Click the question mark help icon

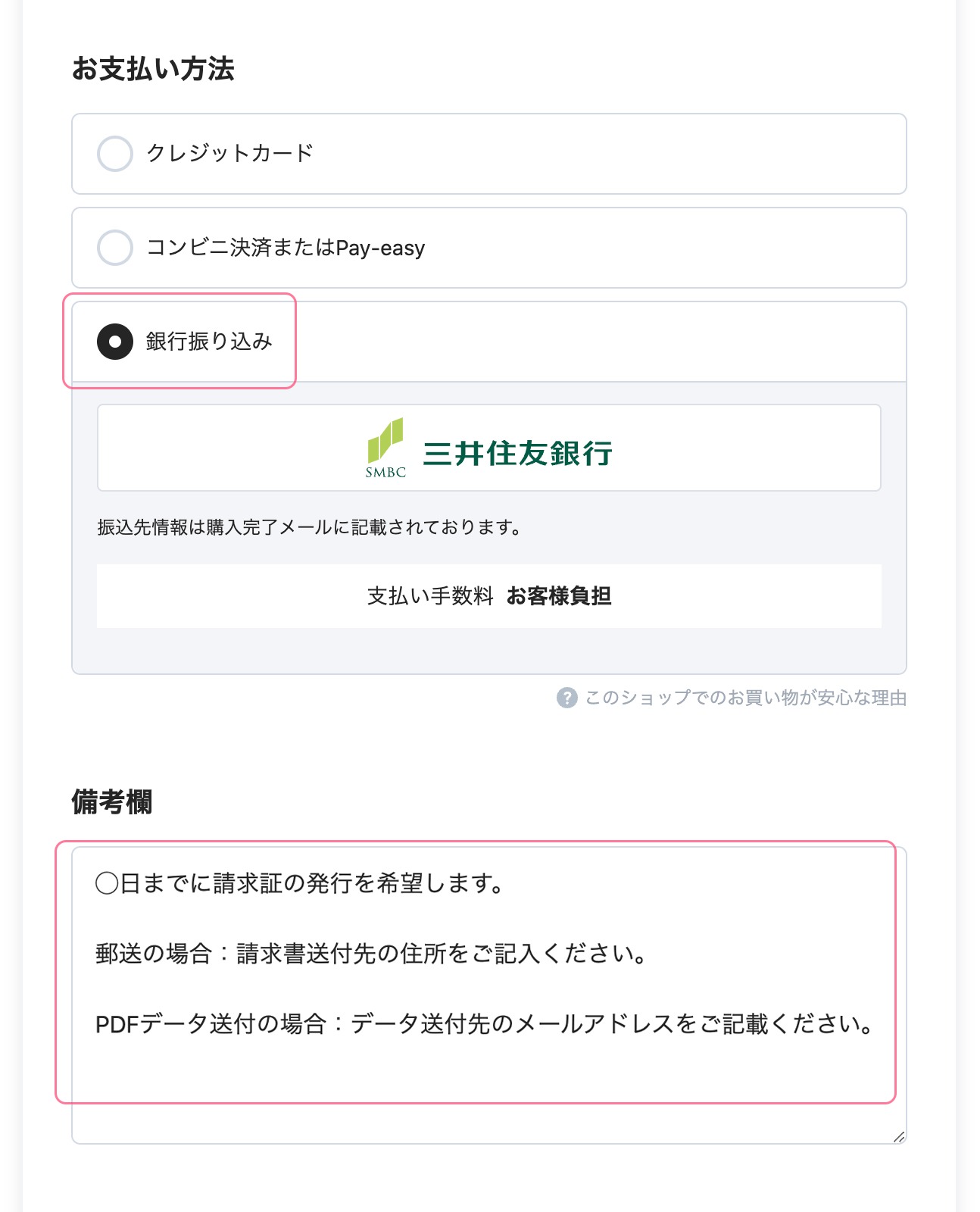pyautogui.click(x=566, y=698)
